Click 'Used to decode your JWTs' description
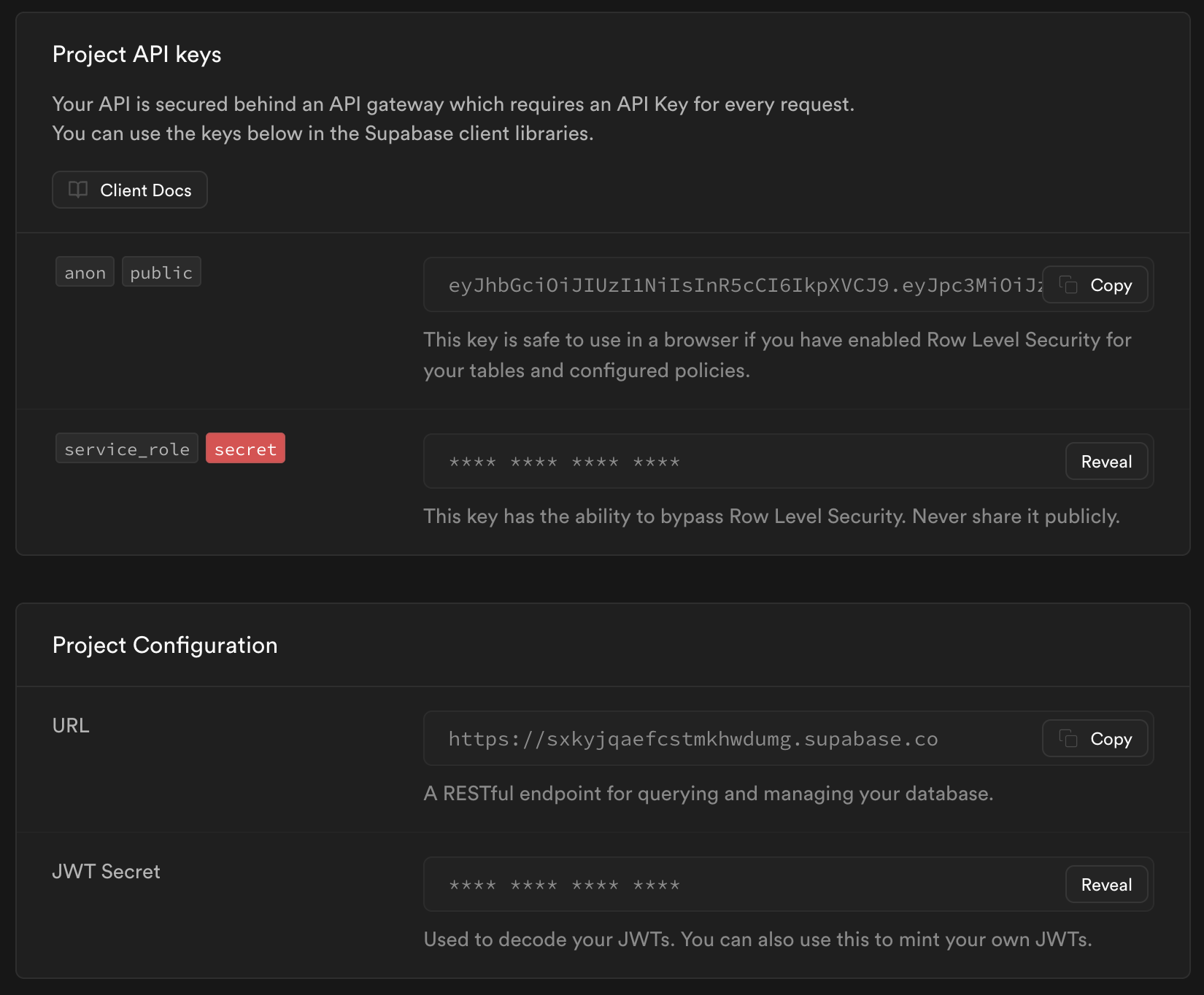 click(x=757, y=940)
